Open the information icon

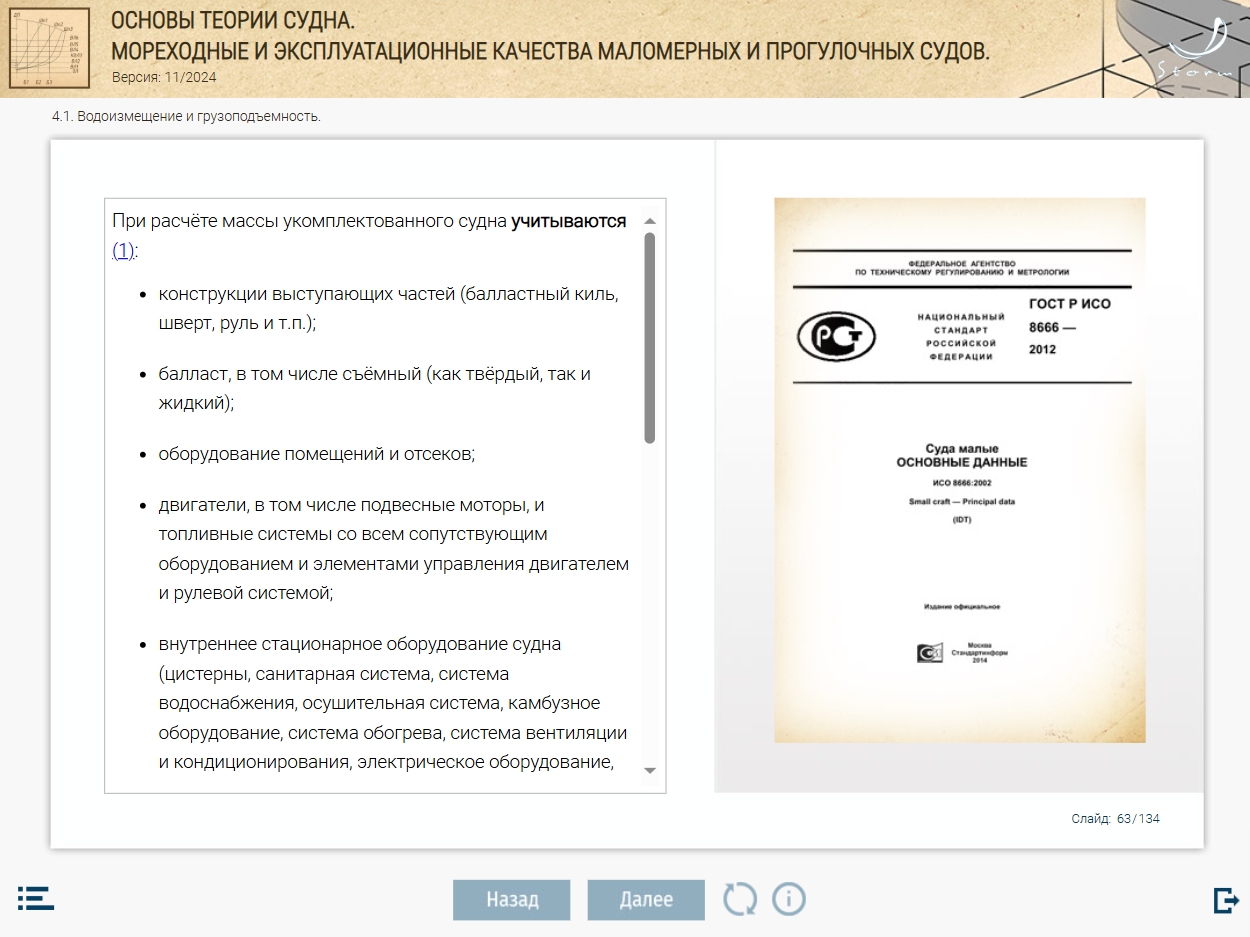click(x=789, y=899)
